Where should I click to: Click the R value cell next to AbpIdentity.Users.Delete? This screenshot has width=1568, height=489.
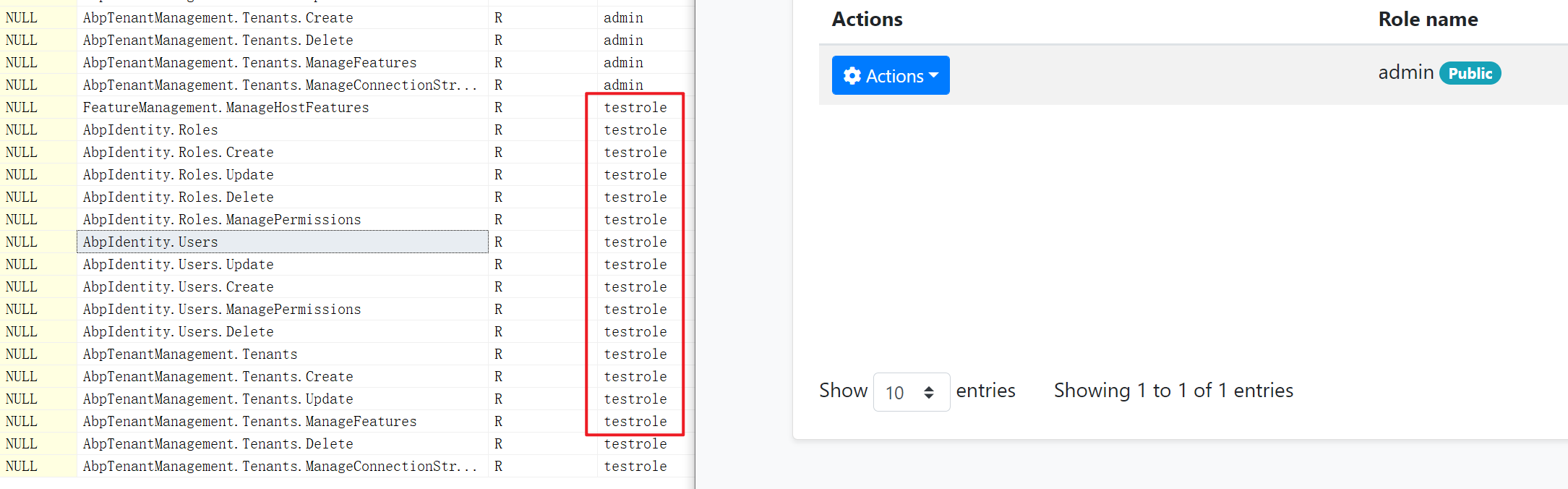pos(498,331)
